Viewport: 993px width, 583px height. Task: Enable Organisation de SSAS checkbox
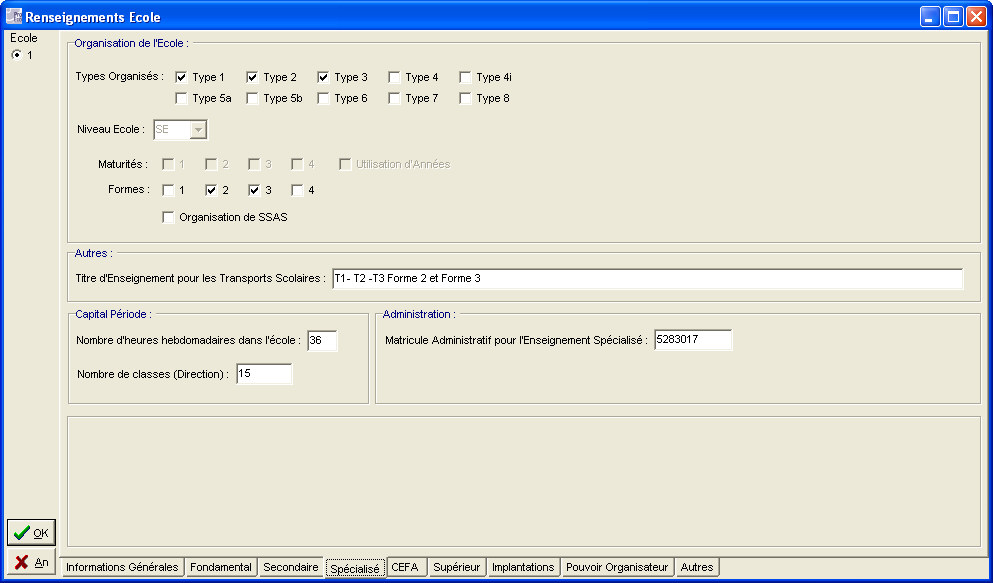(x=168, y=217)
